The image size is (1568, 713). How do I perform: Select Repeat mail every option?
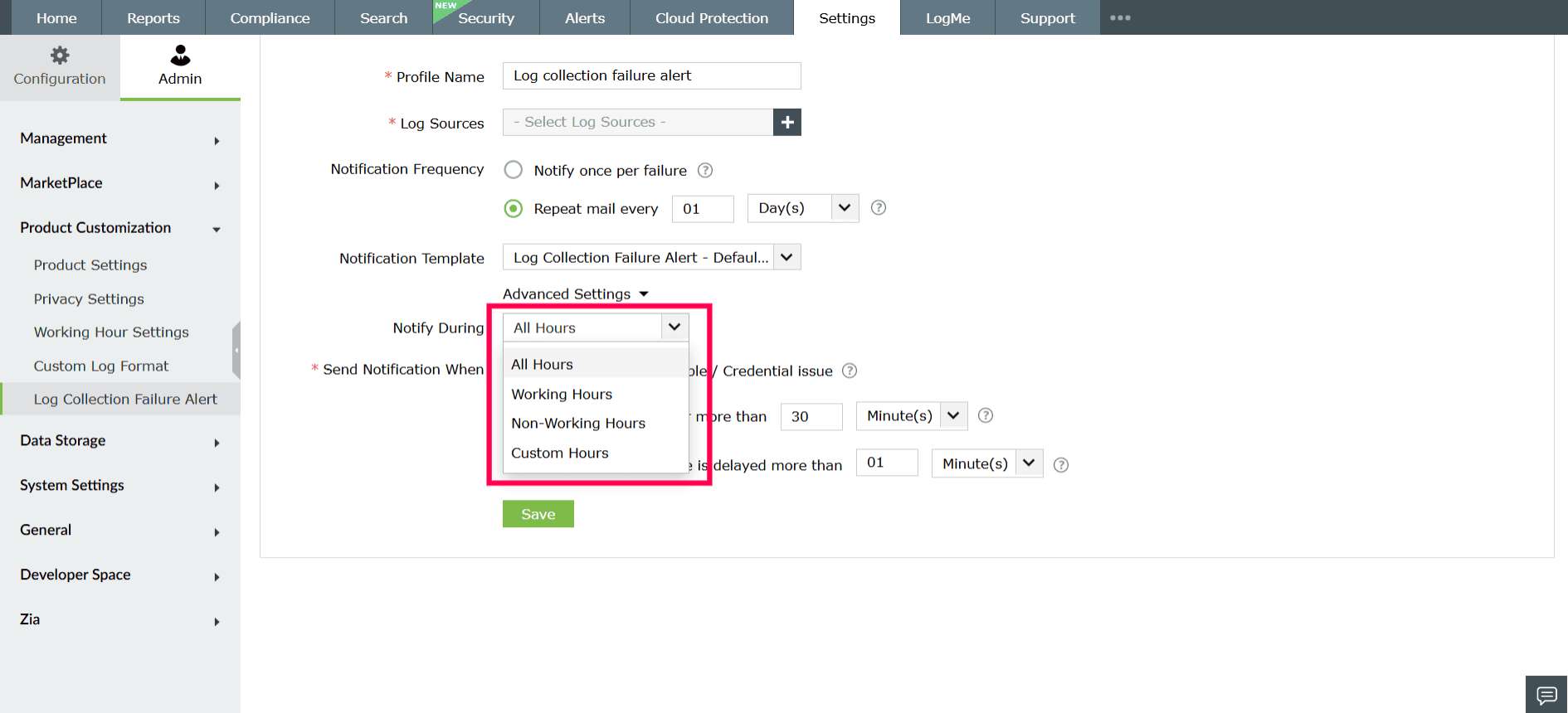point(514,208)
